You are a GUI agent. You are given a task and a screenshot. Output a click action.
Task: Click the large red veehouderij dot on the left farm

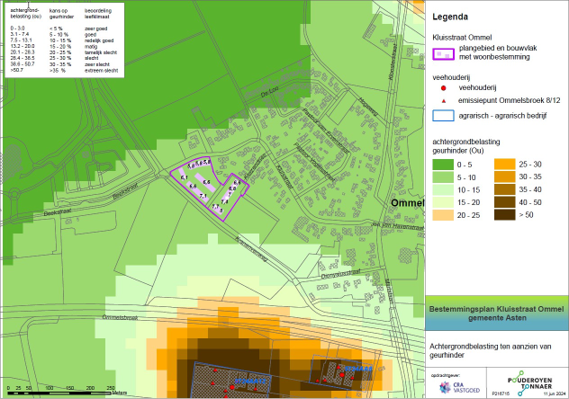(232, 387)
